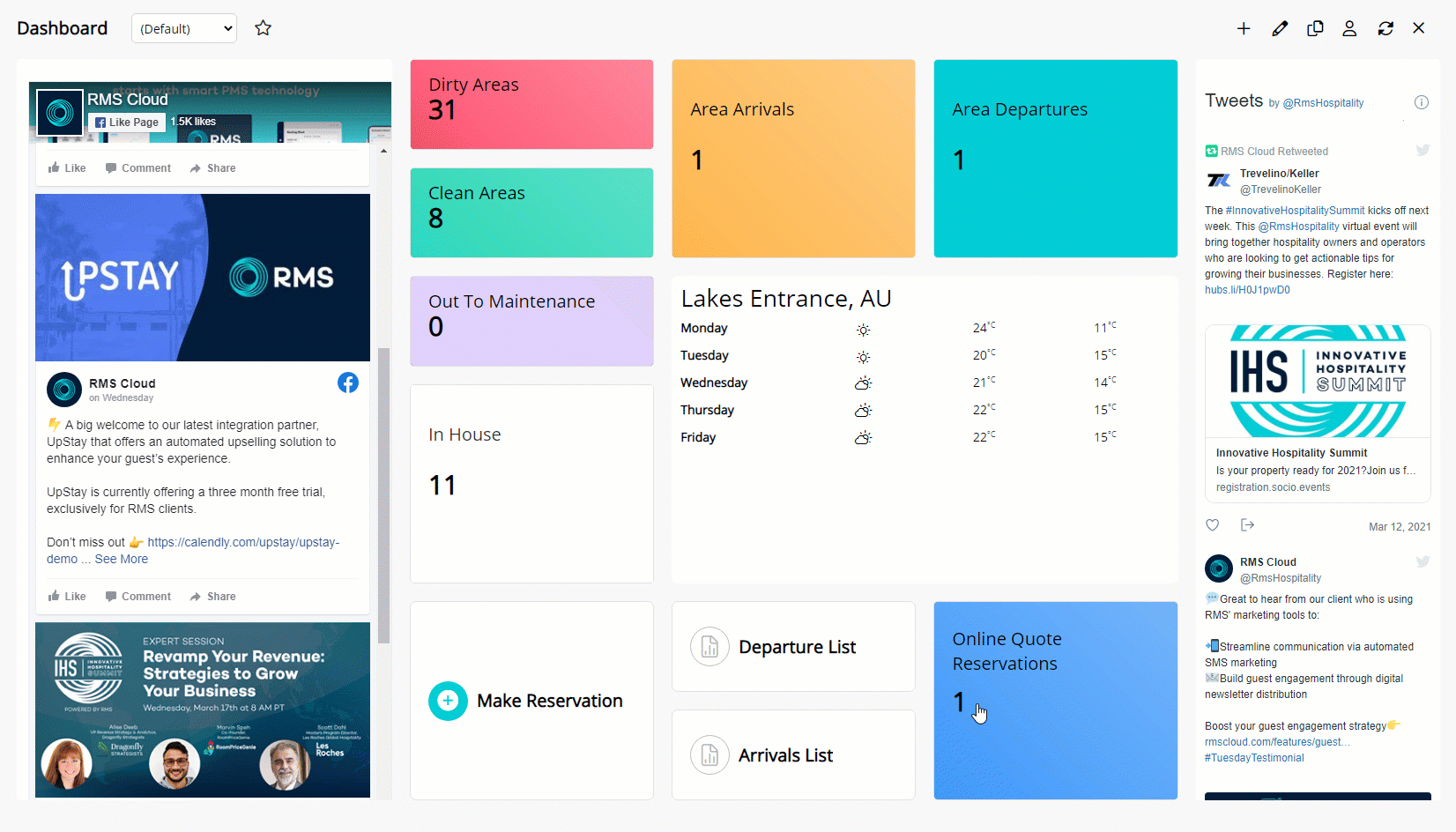Click the Tuesday sunny weather icon
1456x832 pixels.
863,357
